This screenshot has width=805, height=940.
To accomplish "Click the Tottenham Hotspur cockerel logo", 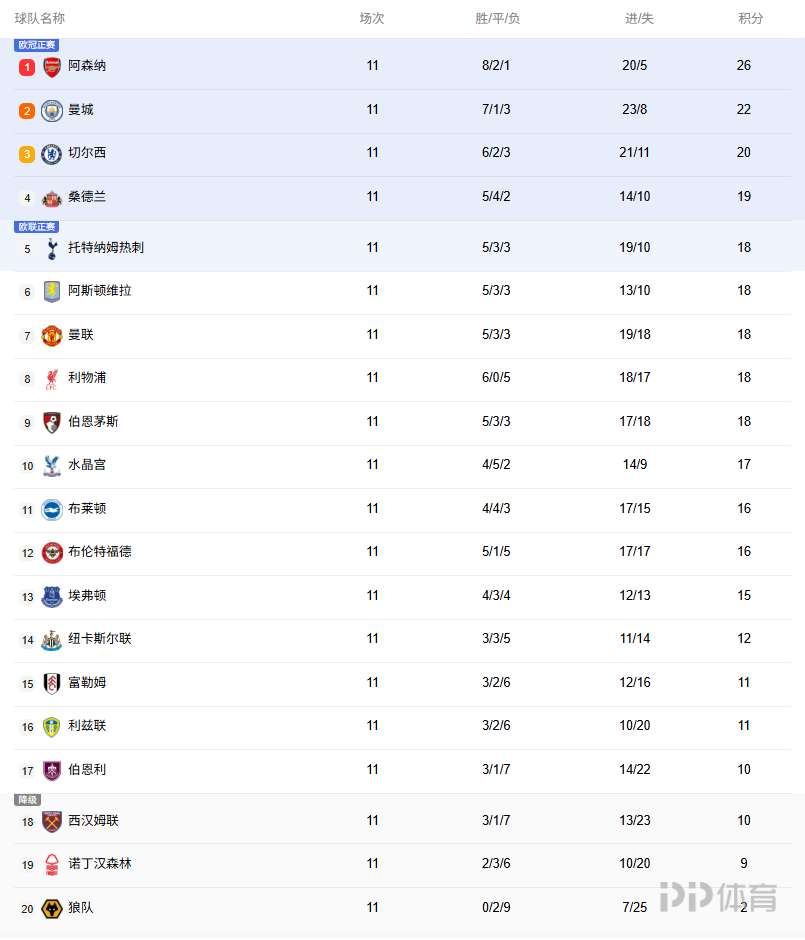I will click(52, 248).
